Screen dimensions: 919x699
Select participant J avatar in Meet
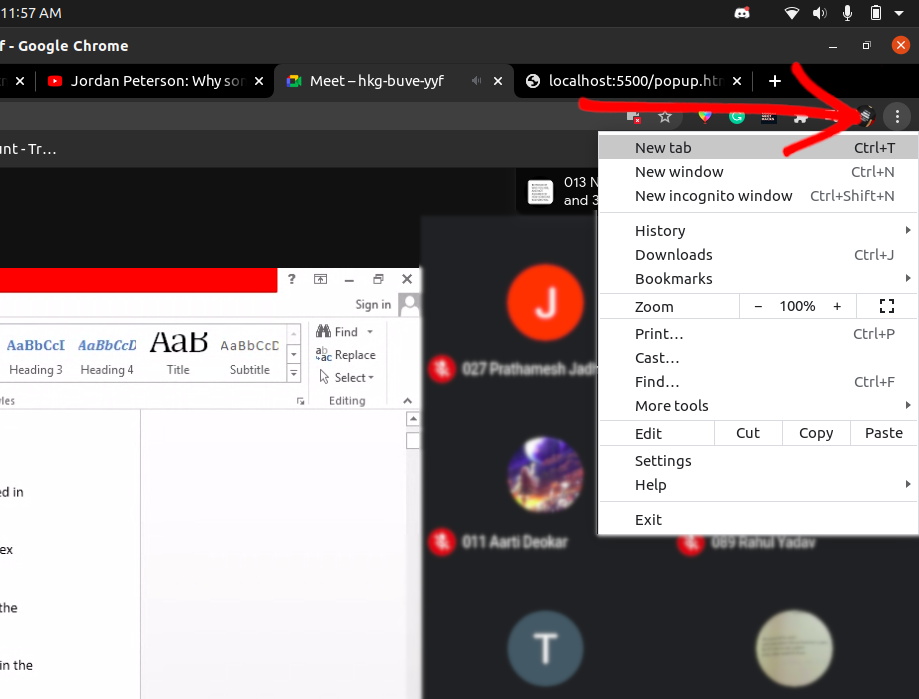click(x=545, y=303)
